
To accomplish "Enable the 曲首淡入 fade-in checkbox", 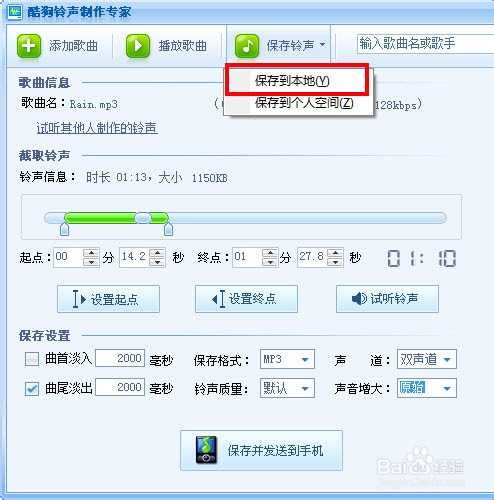I will [x=32, y=359].
